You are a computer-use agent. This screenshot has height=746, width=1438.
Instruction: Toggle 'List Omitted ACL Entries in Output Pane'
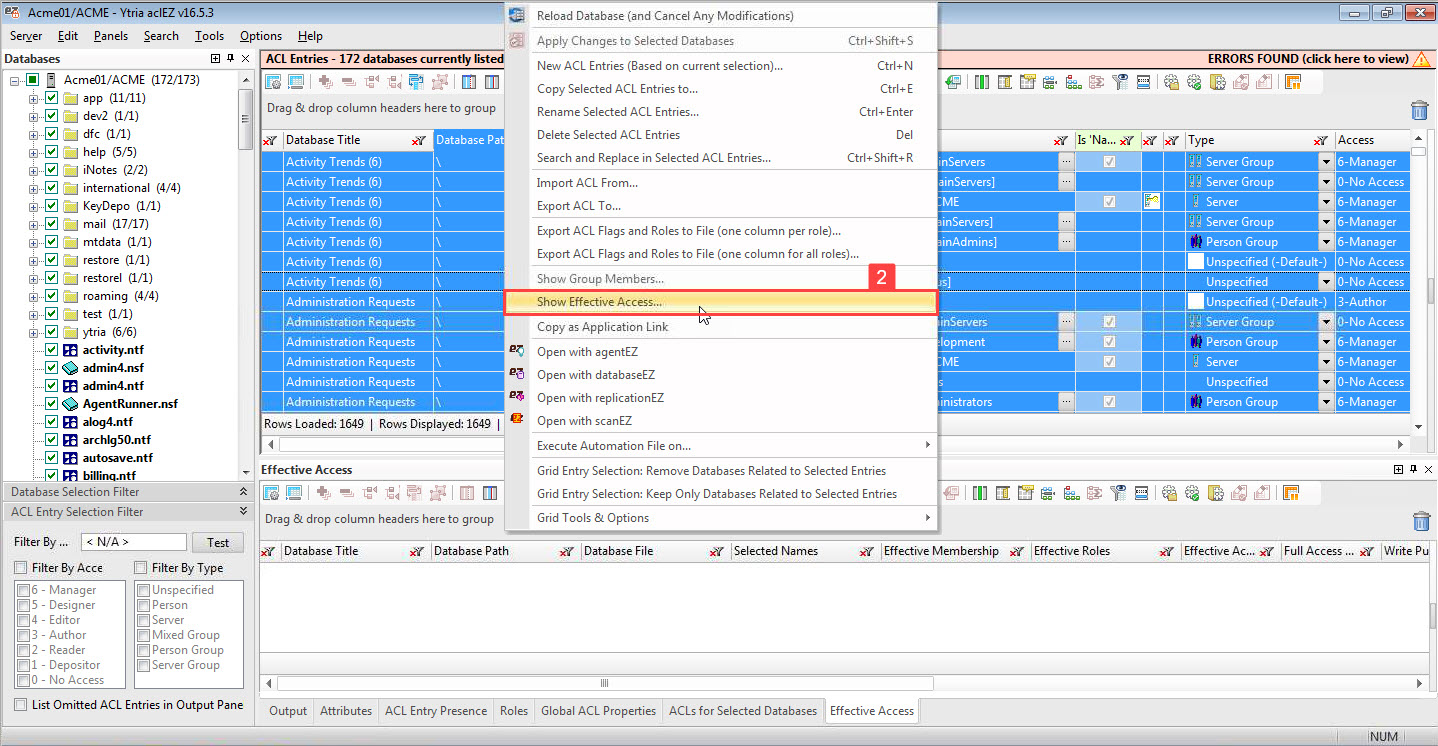(x=18, y=704)
